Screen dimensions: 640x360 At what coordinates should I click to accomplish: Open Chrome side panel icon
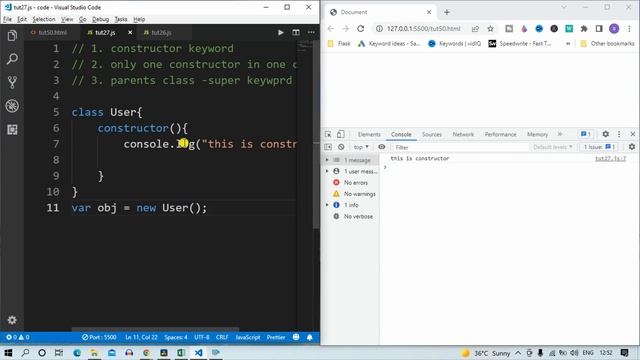(x=599, y=29)
